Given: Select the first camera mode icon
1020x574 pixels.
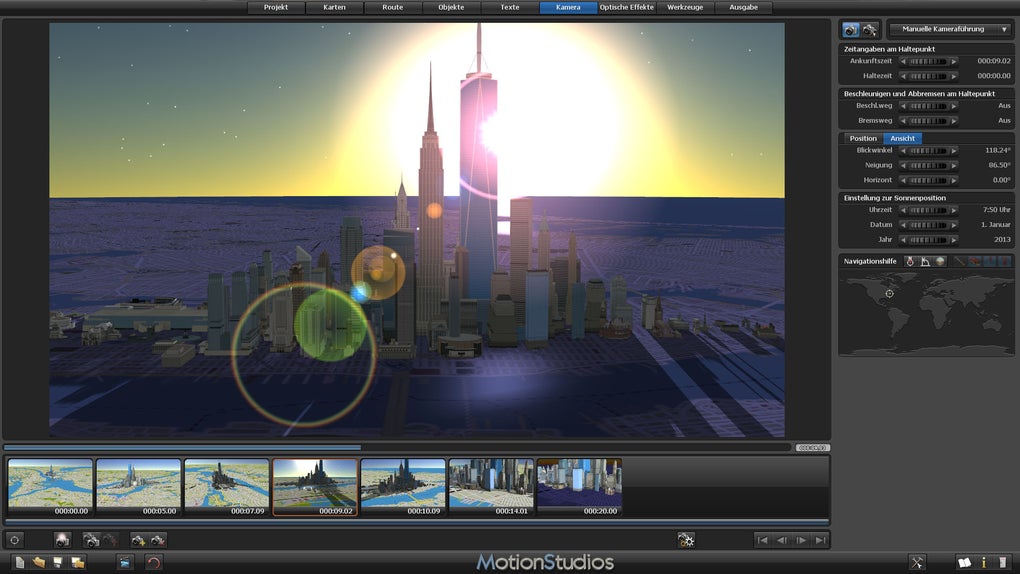Looking at the screenshot, I should 850,30.
